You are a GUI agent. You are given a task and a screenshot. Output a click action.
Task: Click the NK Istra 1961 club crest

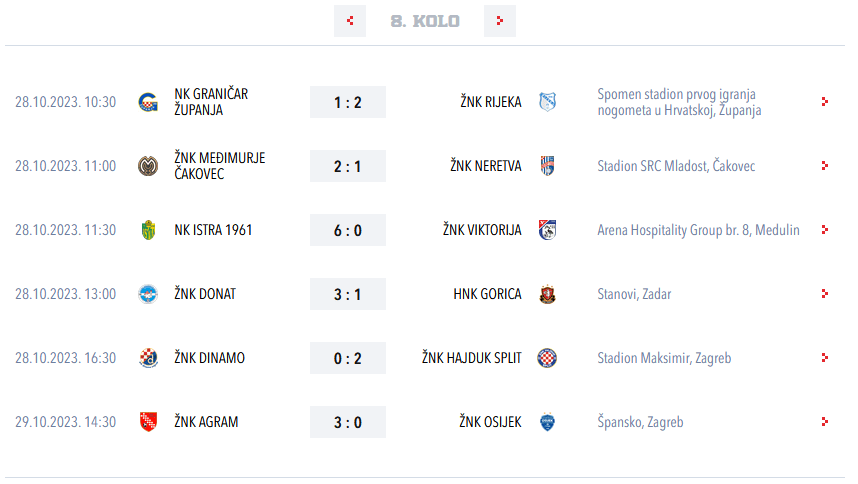pos(148,230)
